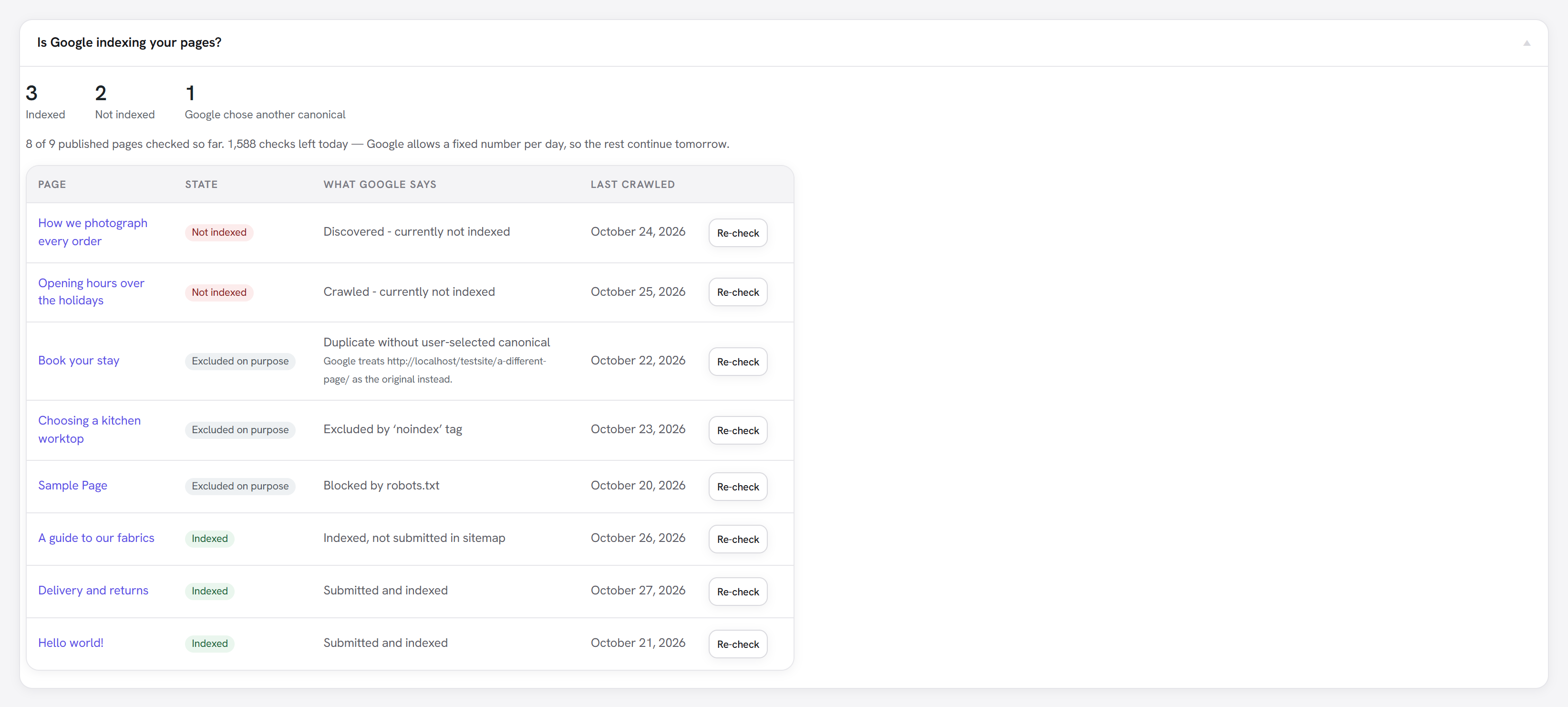1568x707 pixels.
Task: Click the 'WHAT GOOGLE SAYS' column header
Action: pos(380,185)
